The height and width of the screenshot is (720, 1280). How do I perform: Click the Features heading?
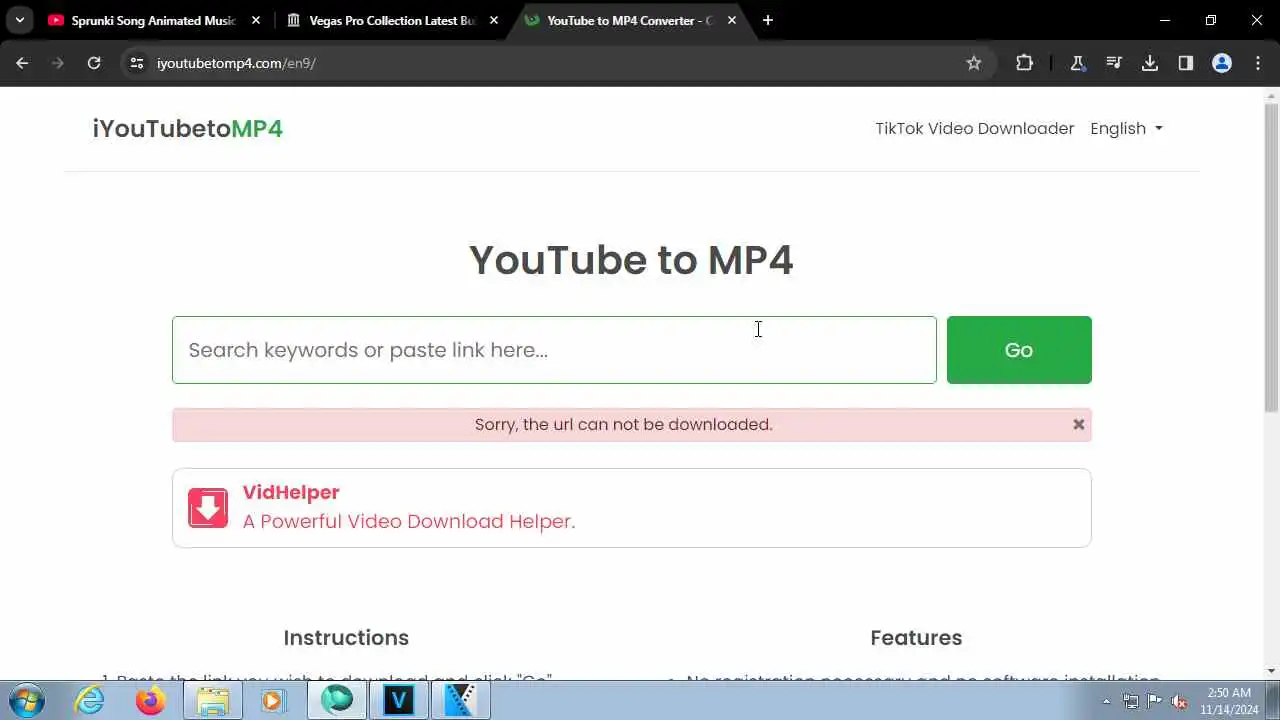(x=916, y=638)
